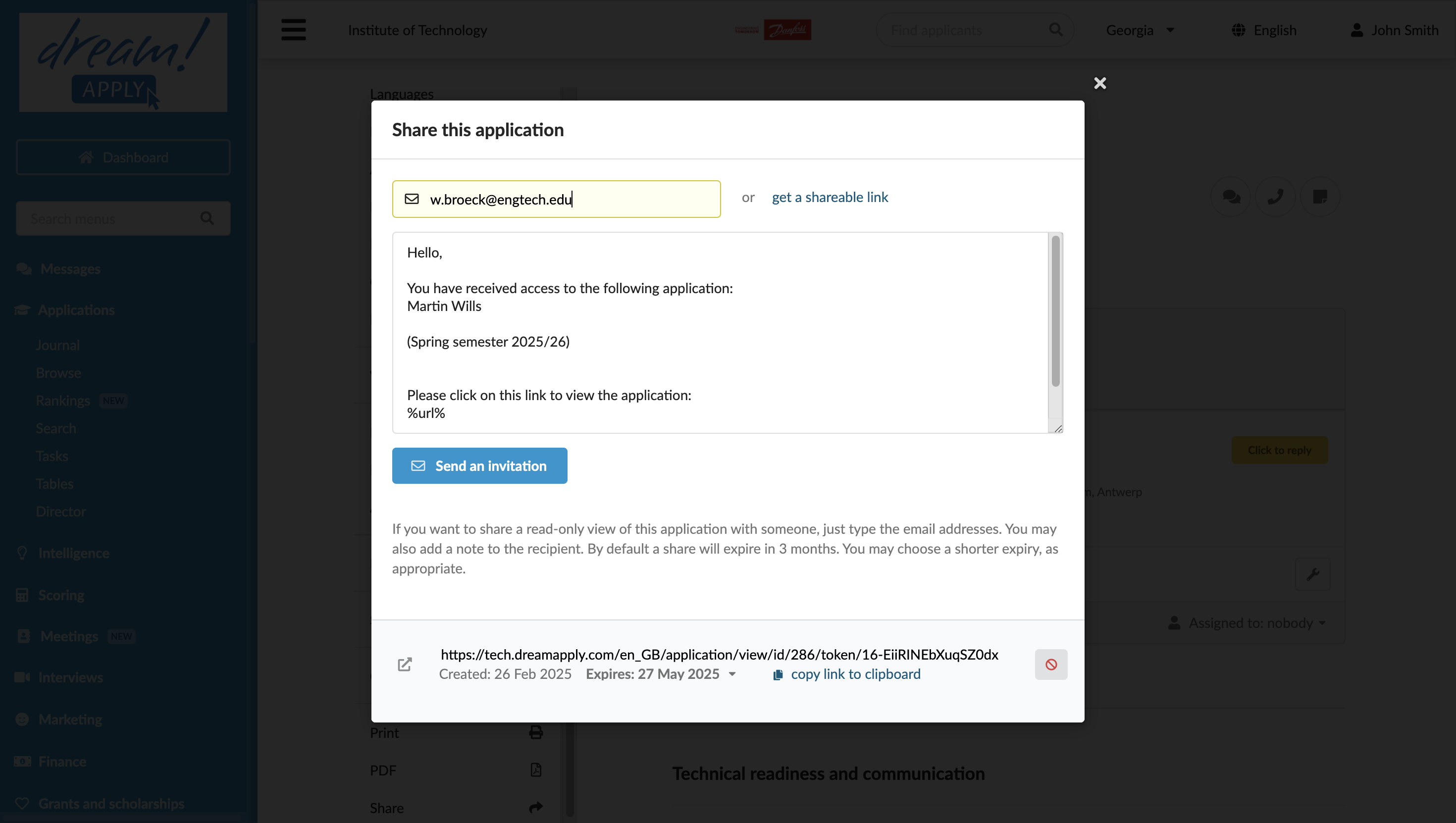Click the Search menus field
This screenshot has width=1456, height=823.
click(123, 218)
